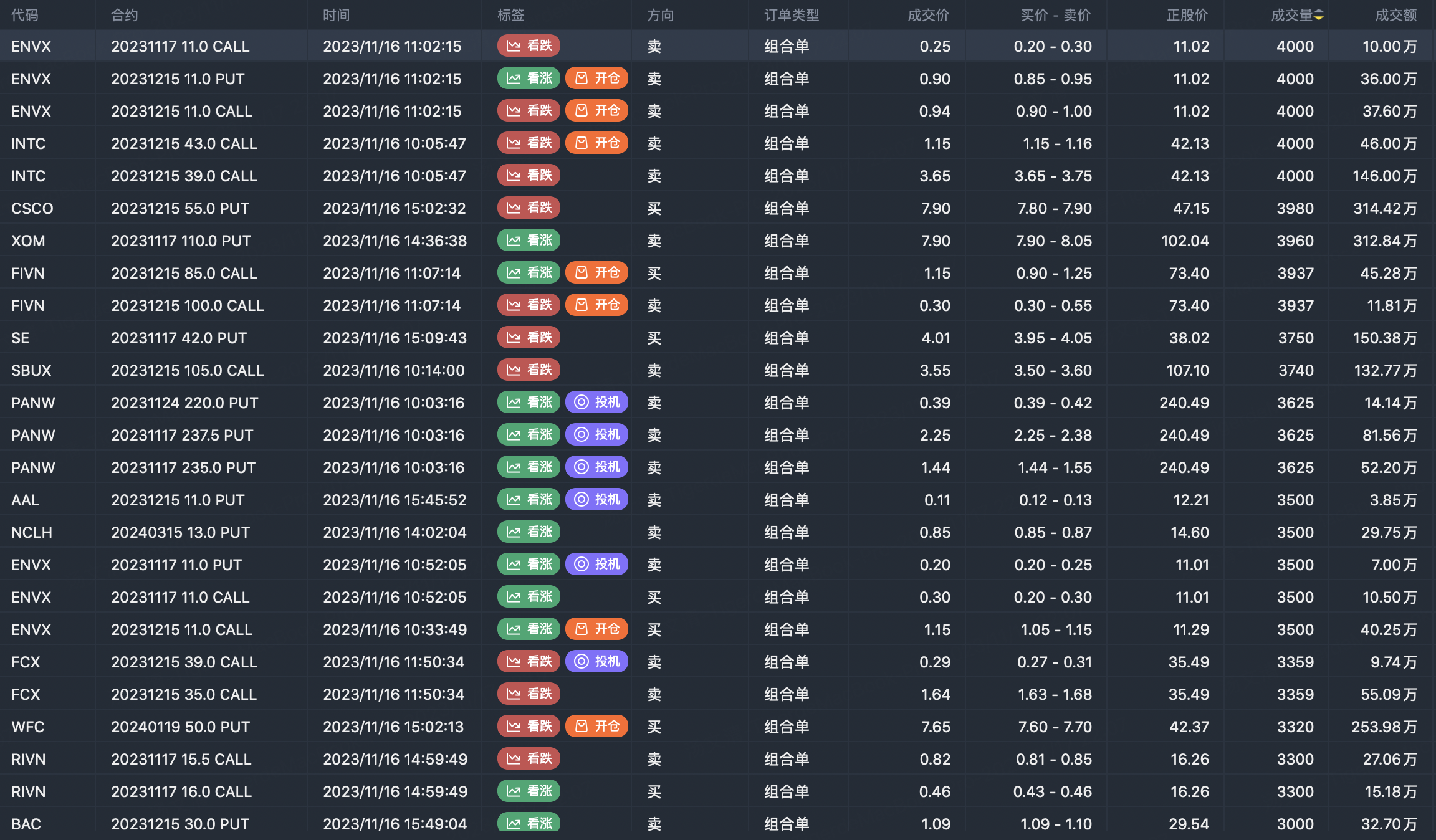Click the 投机 tag on AAL 11.0 PUT row
The width and height of the screenshot is (1436, 840).
pyautogui.click(x=596, y=499)
